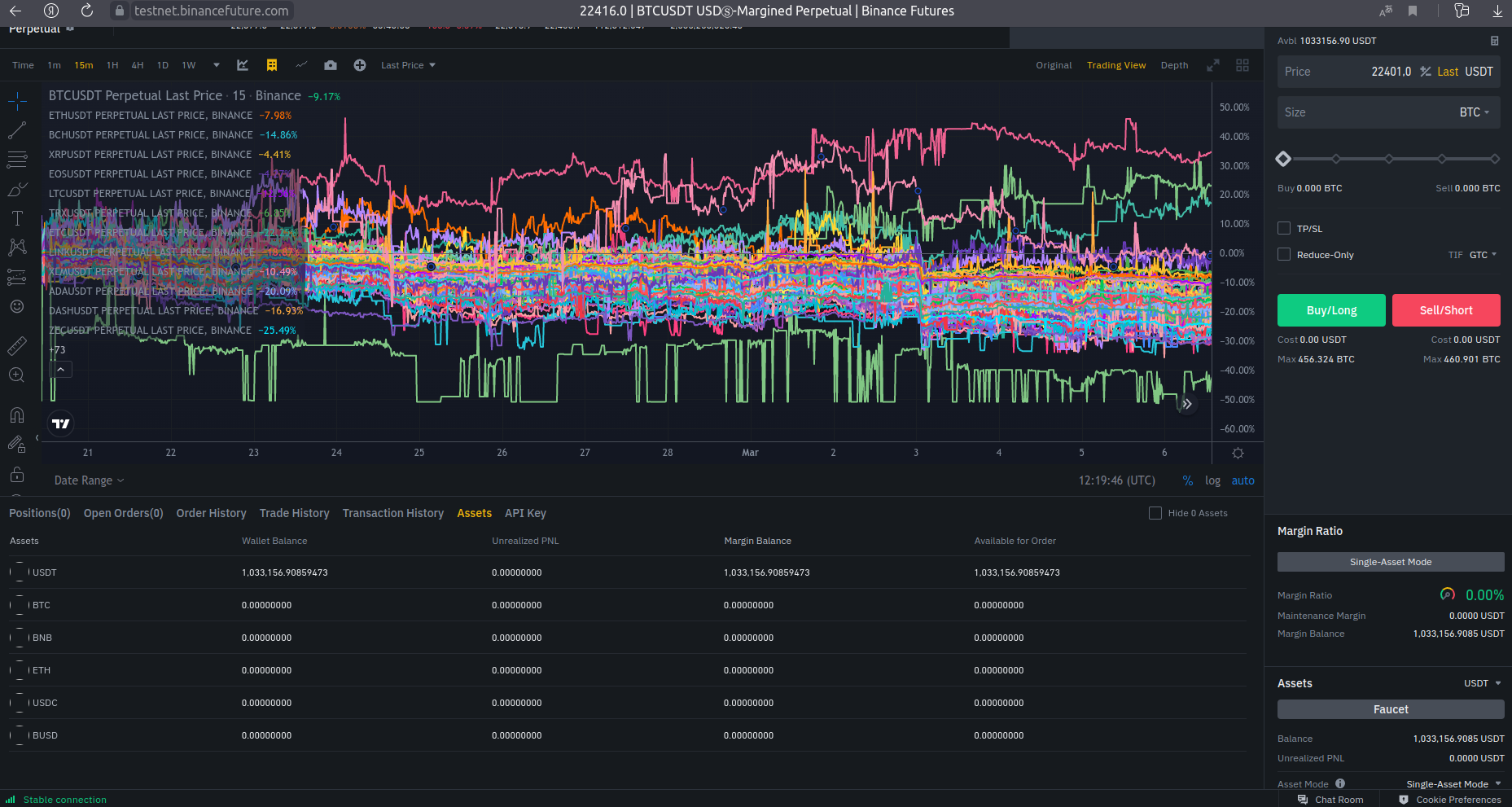Click the camera screenshot icon
Screen dimensions: 1512x807
coord(330,65)
